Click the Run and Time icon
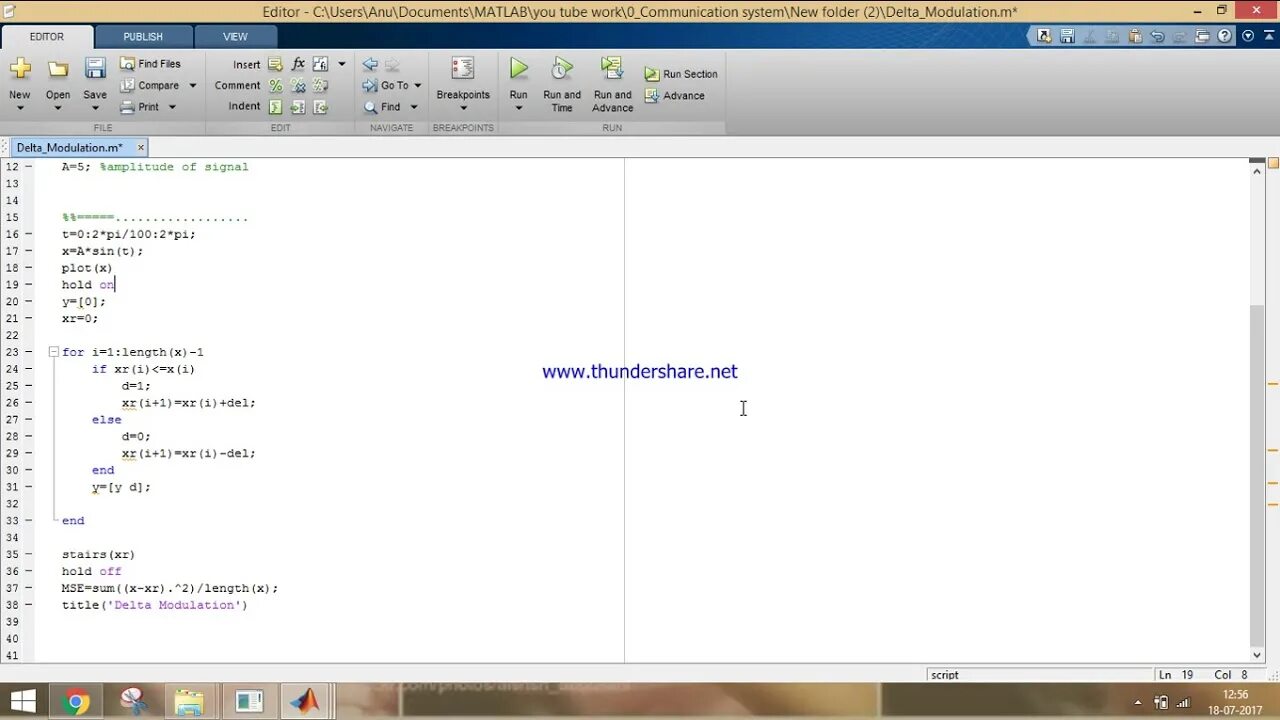Screen dimensions: 1280x720 click(562, 68)
